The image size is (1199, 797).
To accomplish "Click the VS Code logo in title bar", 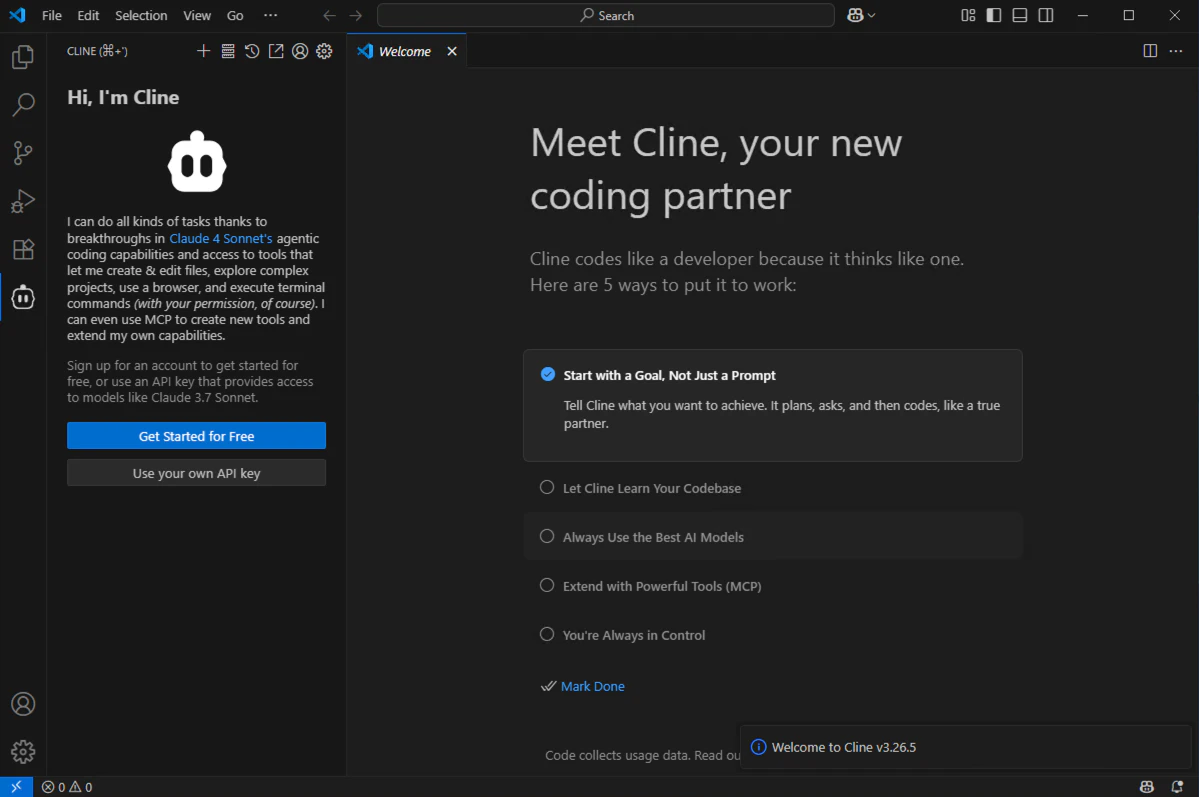I will [x=17, y=15].
